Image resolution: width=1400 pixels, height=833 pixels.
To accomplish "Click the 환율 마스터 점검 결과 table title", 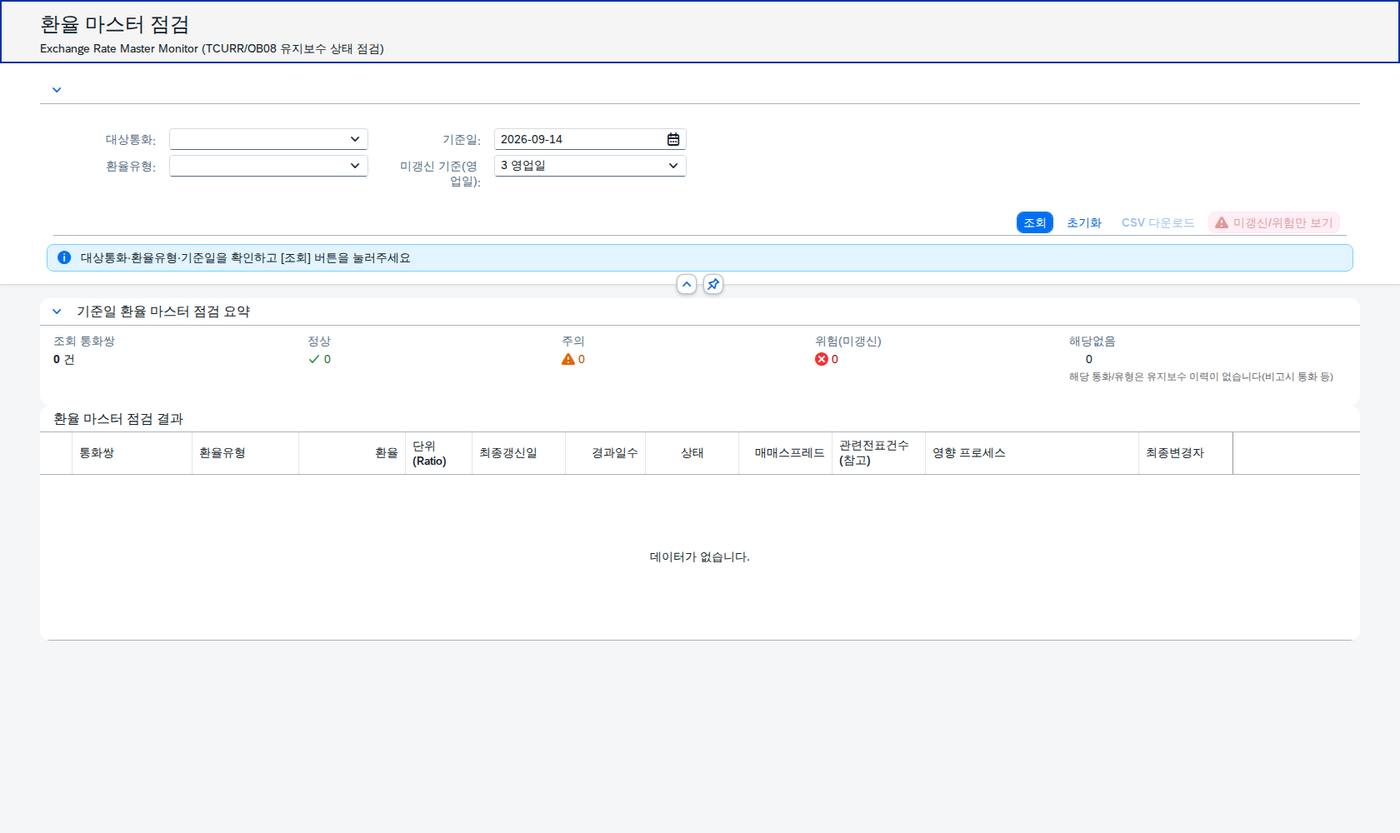I will [x=118, y=419].
